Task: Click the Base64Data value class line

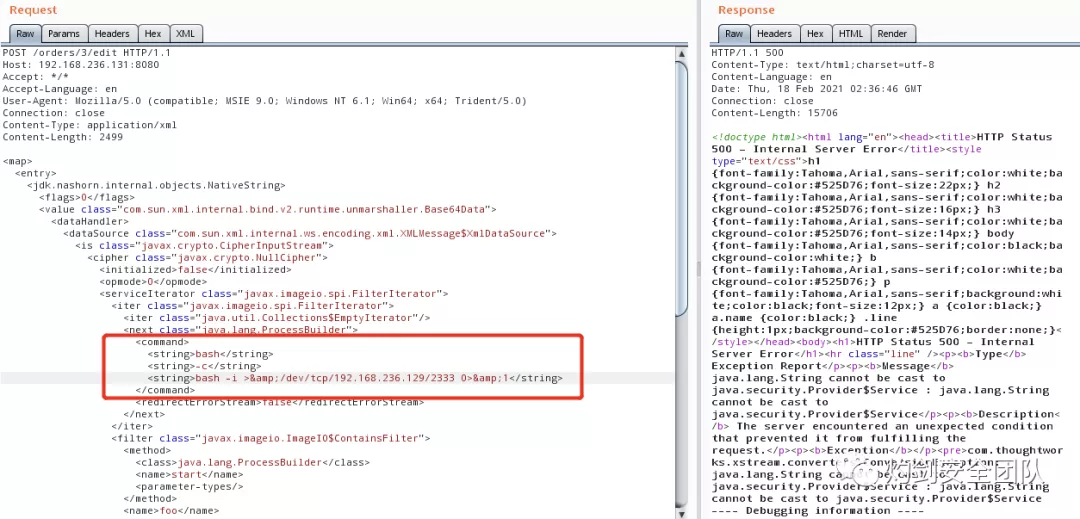Action: (x=267, y=209)
